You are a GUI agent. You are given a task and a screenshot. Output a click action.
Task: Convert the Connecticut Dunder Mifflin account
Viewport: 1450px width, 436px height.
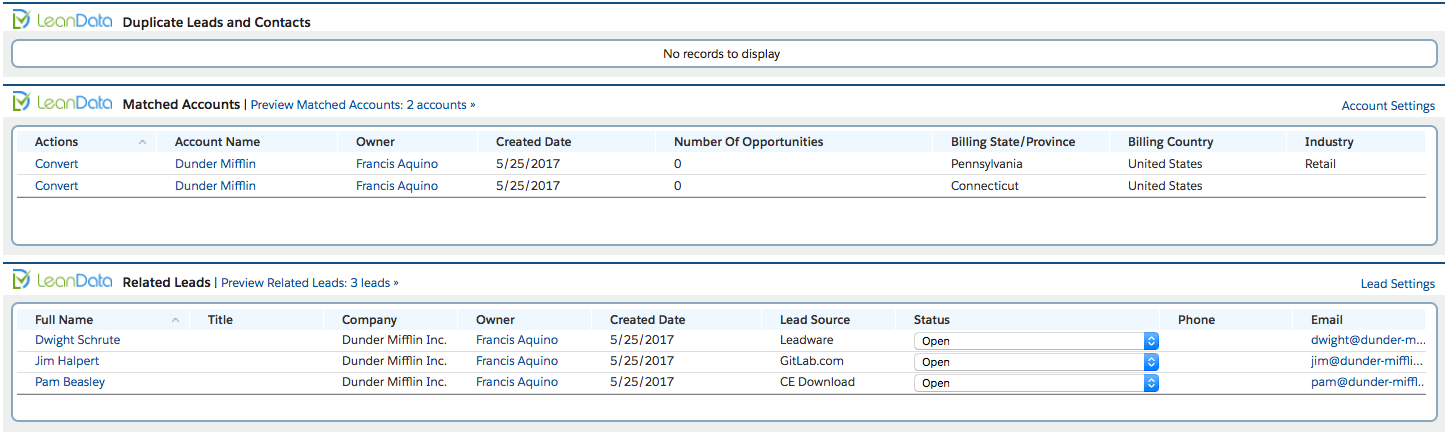point(56,186)
